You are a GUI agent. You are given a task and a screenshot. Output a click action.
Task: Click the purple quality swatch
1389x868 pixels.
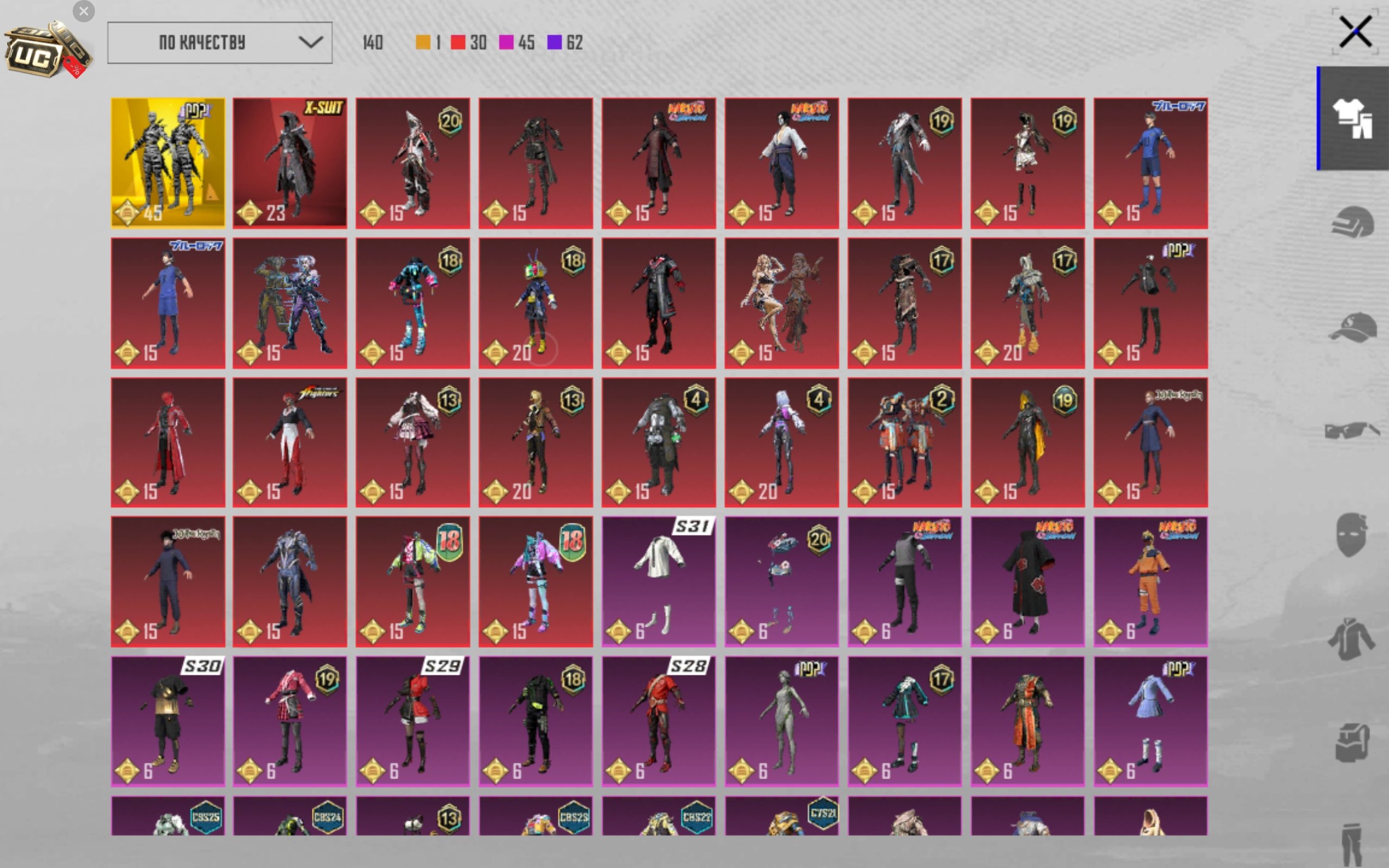(555, 42)
